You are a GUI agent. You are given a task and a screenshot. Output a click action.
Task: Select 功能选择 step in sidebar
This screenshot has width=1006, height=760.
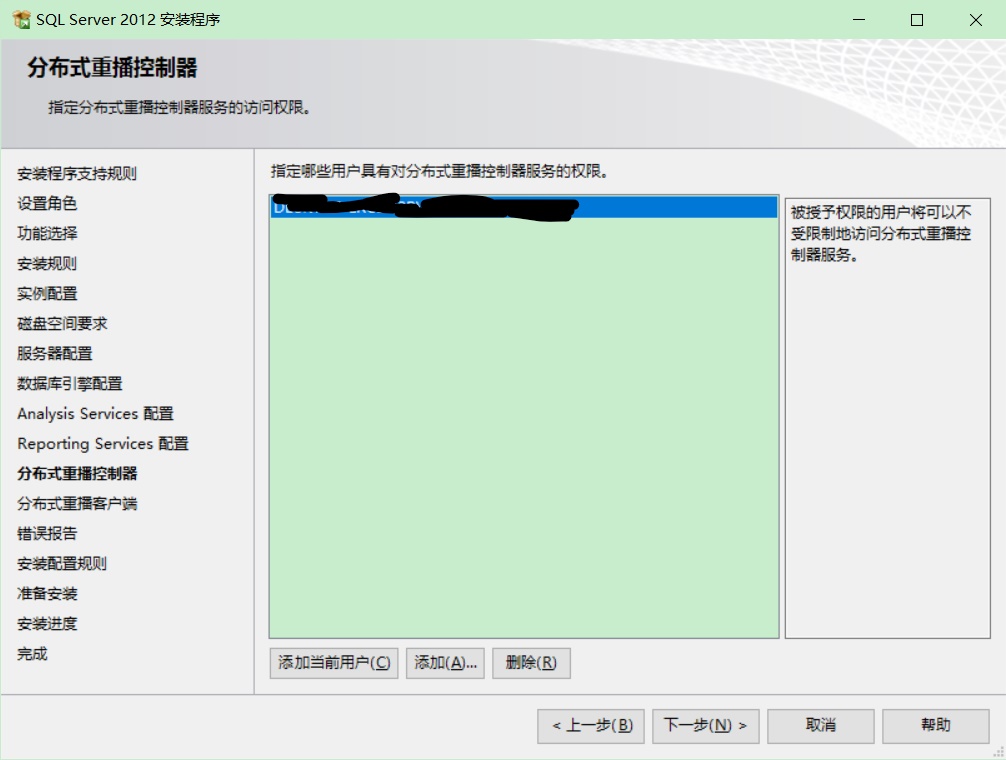point(47,233)
